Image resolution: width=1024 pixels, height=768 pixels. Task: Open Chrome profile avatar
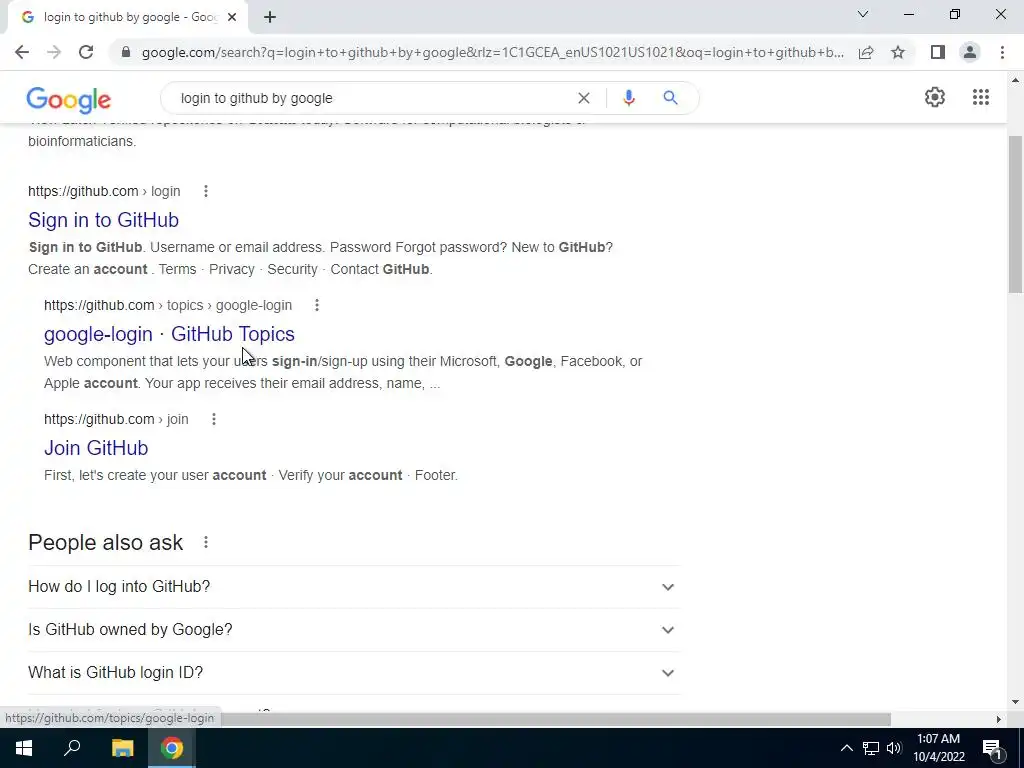(970, 52)
